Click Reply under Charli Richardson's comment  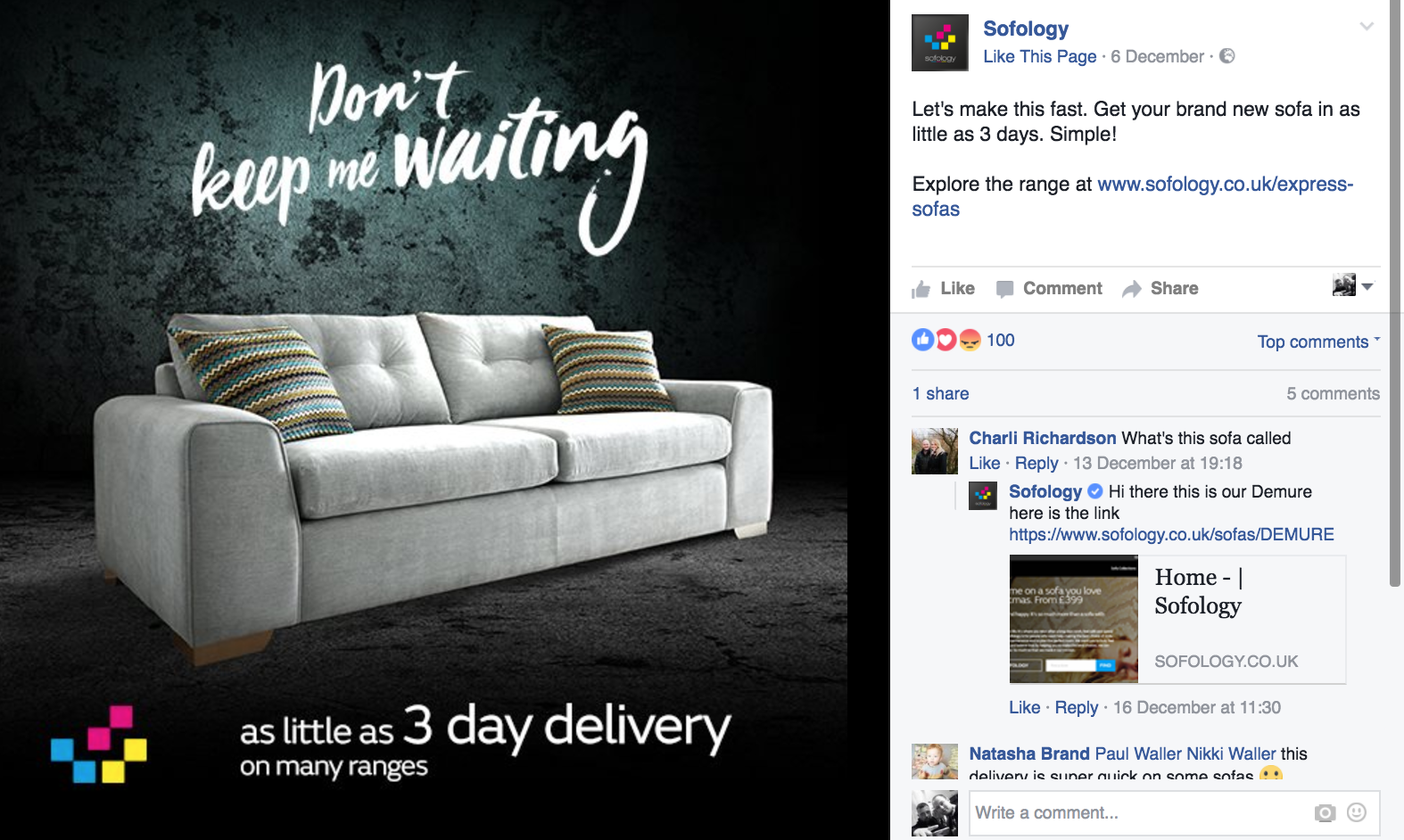click(1036, 463)
